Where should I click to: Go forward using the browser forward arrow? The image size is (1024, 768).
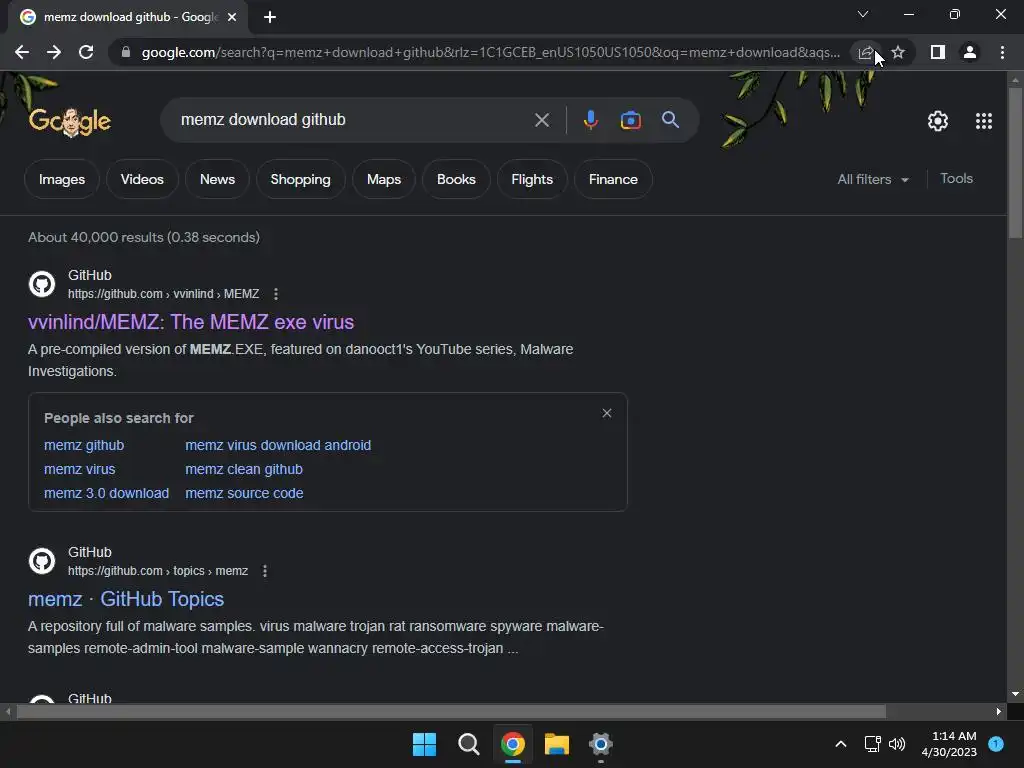pos(54,52)
